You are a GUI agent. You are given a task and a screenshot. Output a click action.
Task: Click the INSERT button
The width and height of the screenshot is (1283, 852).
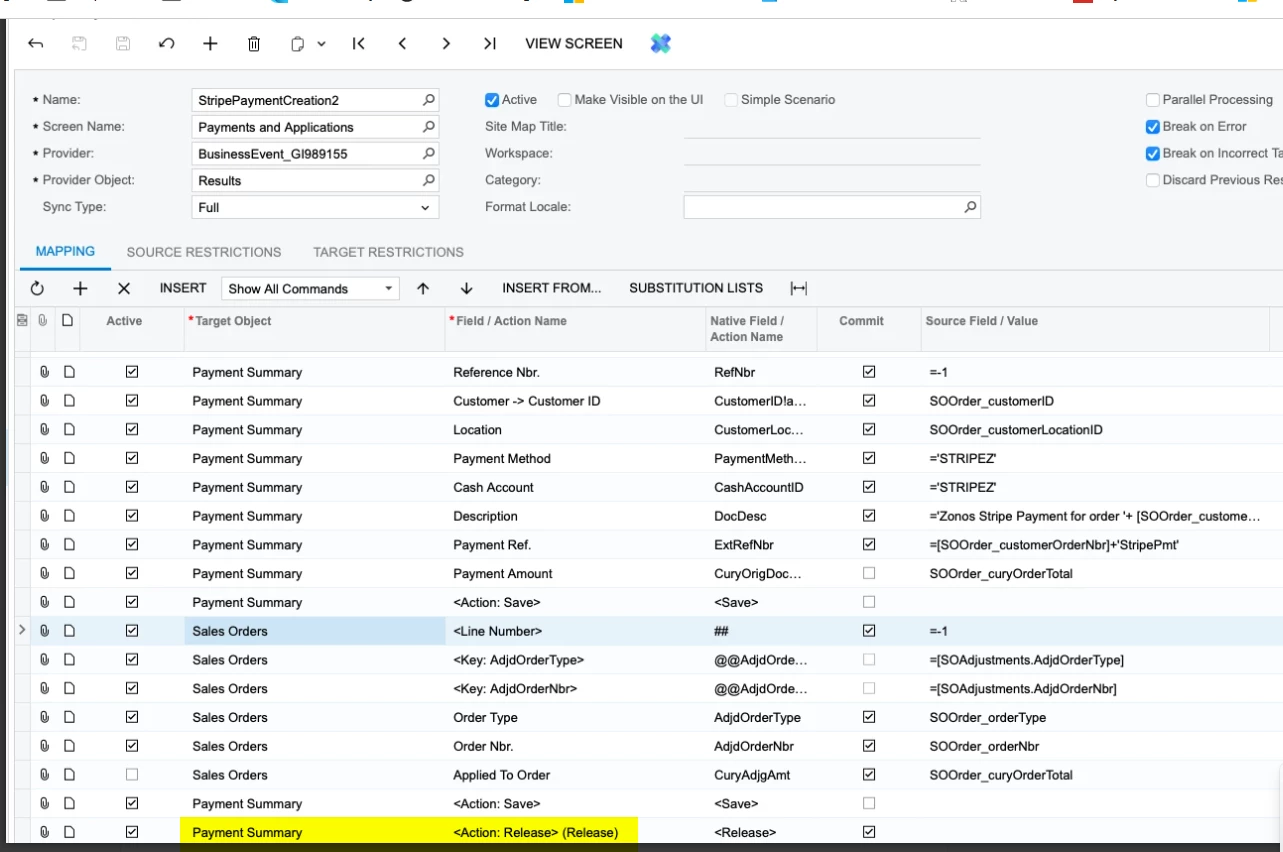point(183,288)
